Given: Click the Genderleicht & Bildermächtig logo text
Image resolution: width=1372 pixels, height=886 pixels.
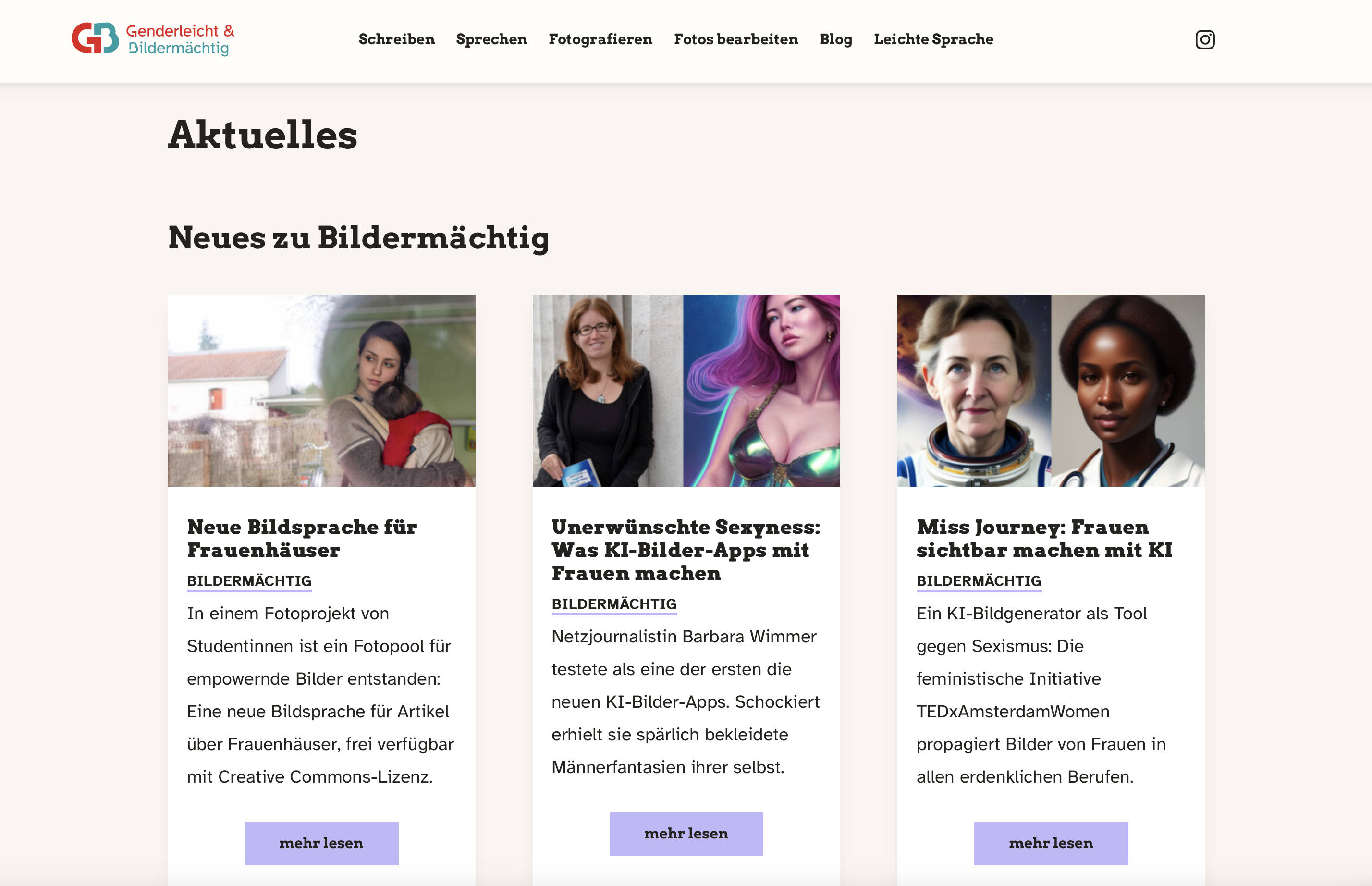Looking at the screenshot, I should click(x=180, y=39).
